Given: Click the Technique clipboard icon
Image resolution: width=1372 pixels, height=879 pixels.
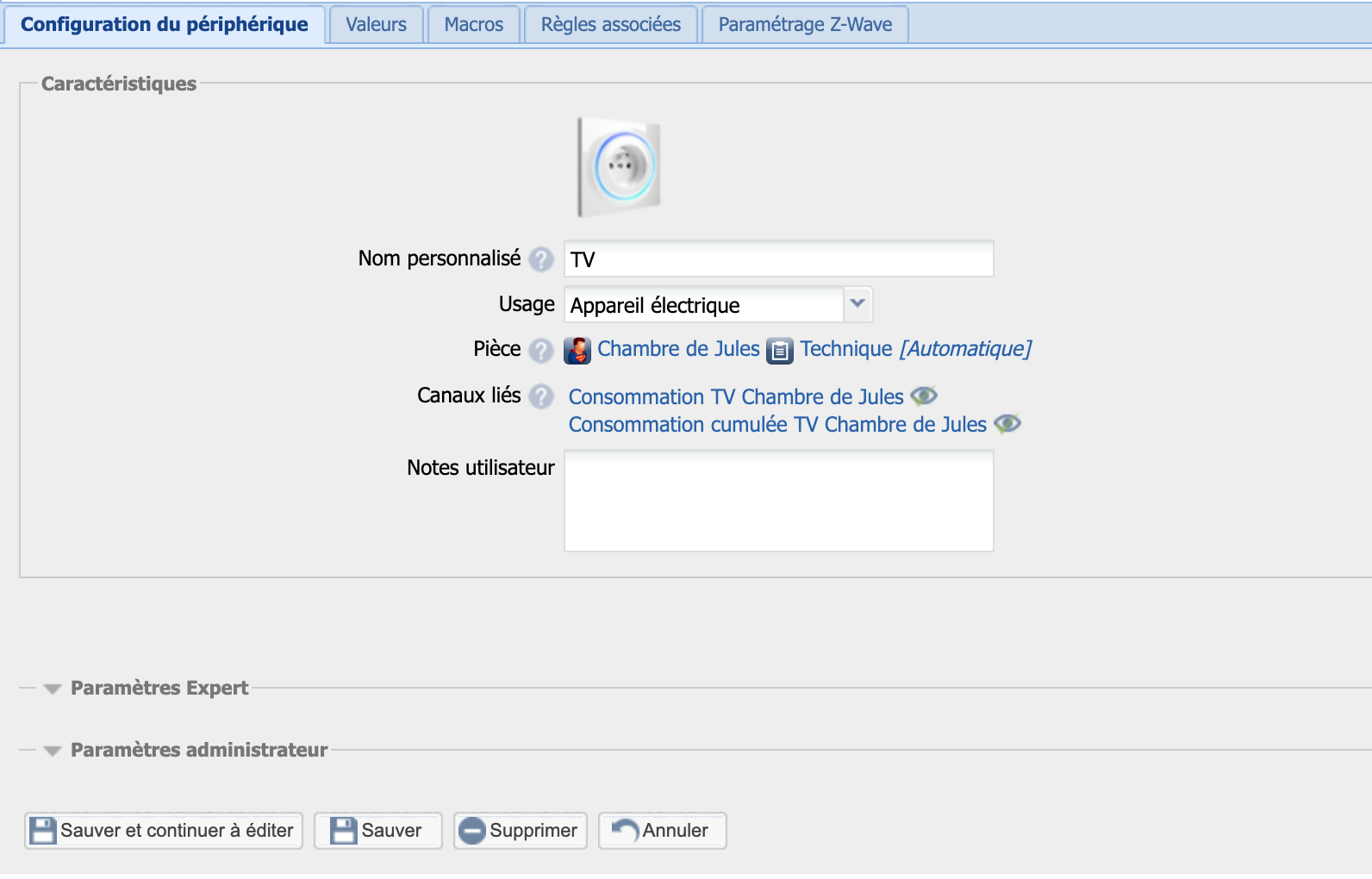Looking at the screenshot, I should [x=780, y=350].
